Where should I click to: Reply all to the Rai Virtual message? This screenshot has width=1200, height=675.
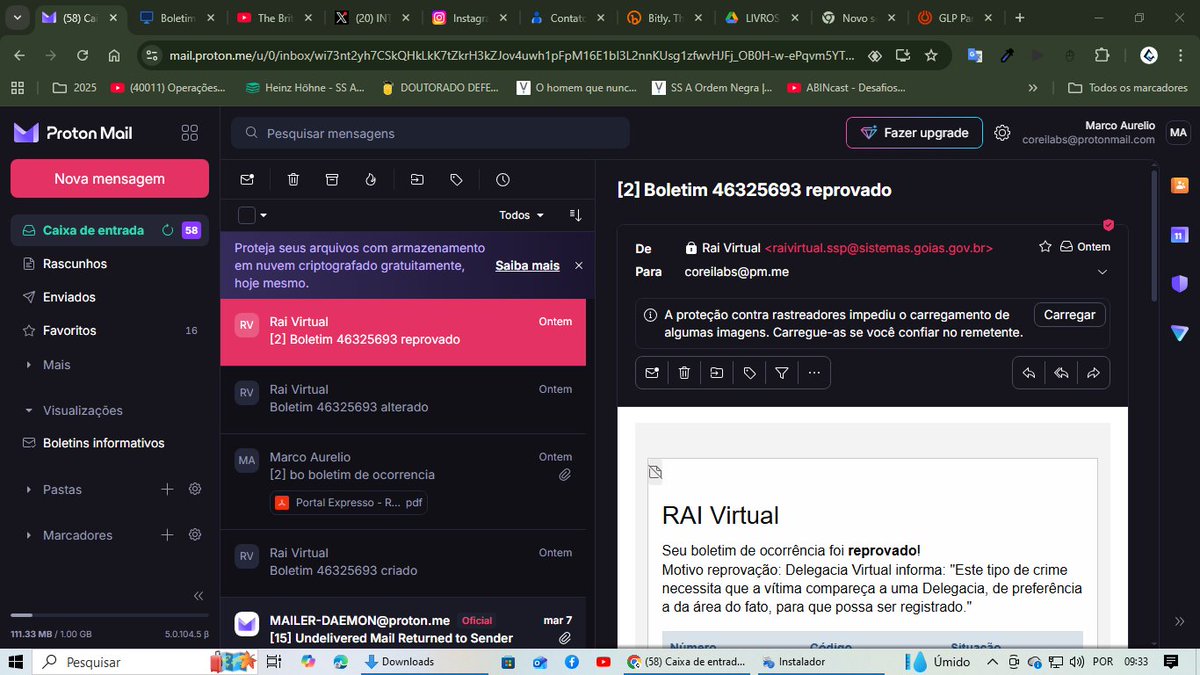pyautogui.click(x=1061, y=373)
